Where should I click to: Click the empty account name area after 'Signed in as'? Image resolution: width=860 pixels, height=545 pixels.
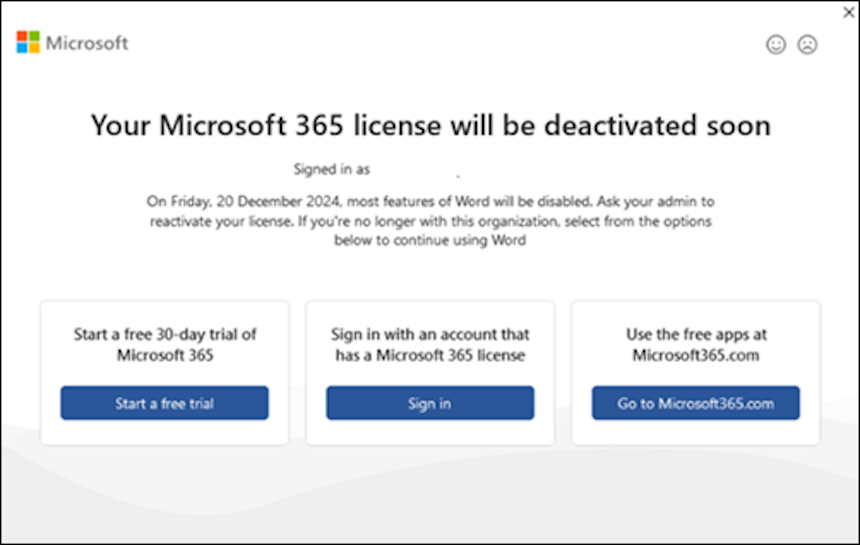coord(417,169)
